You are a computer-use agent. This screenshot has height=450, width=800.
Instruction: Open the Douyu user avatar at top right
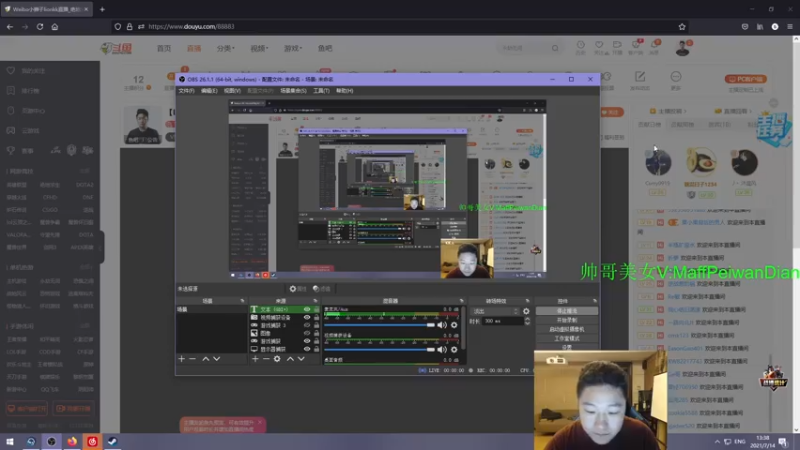click(x=682, y=48)
